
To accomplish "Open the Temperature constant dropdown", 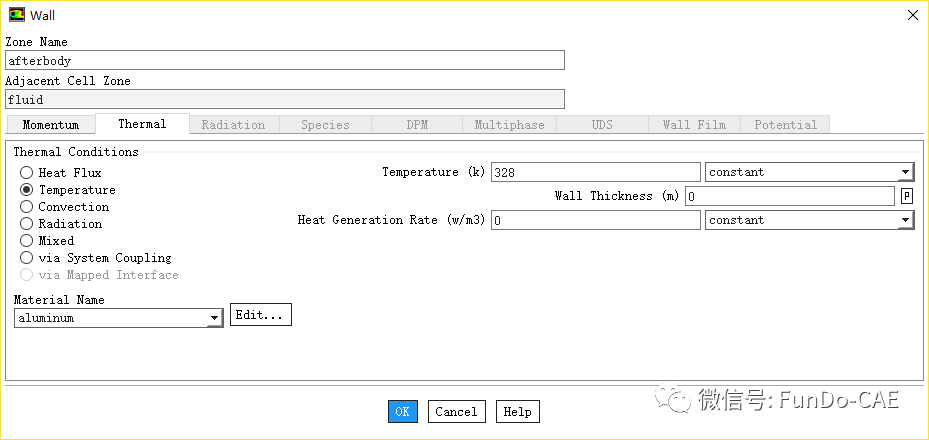I will (809, 172).
